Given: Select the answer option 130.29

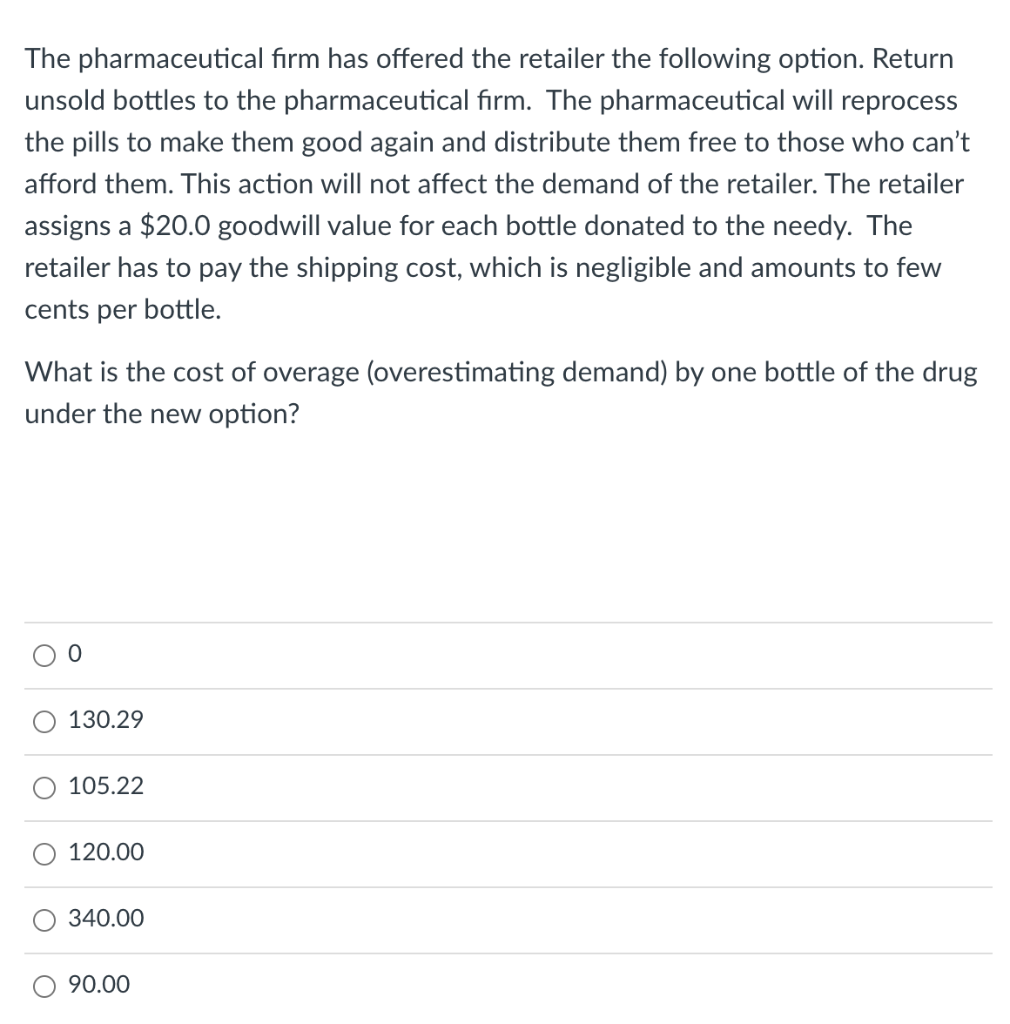Looking at the screenshot, I should 42,721.
